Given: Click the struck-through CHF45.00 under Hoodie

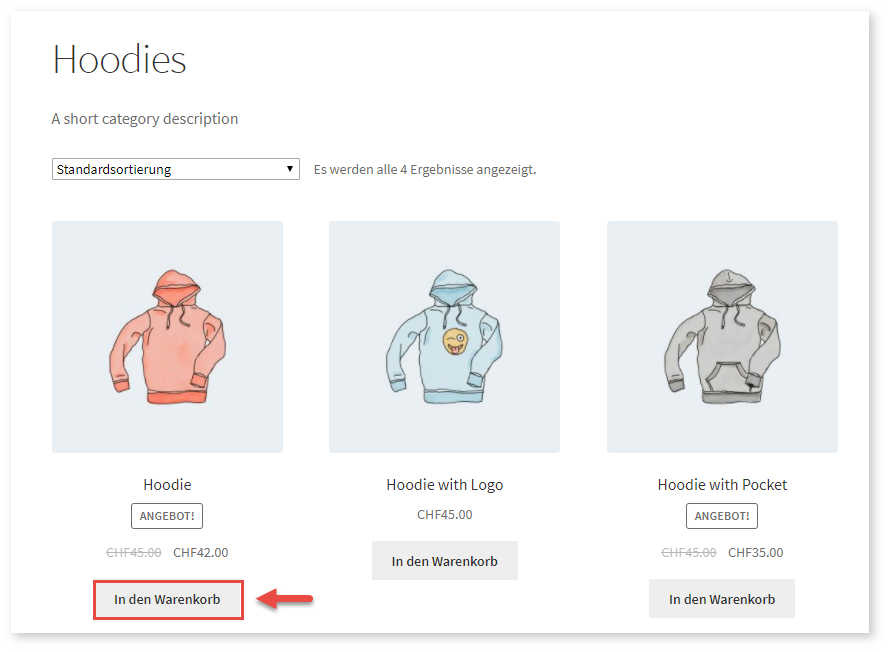Looking at the screenshot, I should tap(134, 553).
